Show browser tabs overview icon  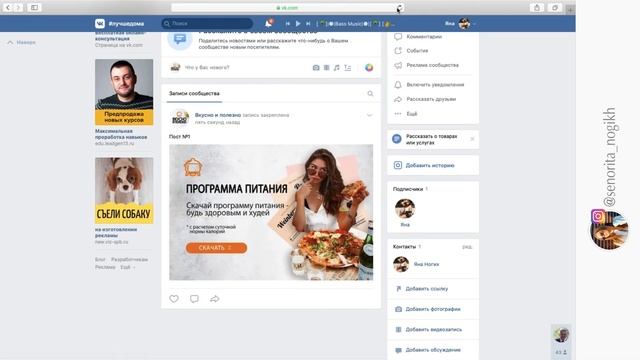555,7
